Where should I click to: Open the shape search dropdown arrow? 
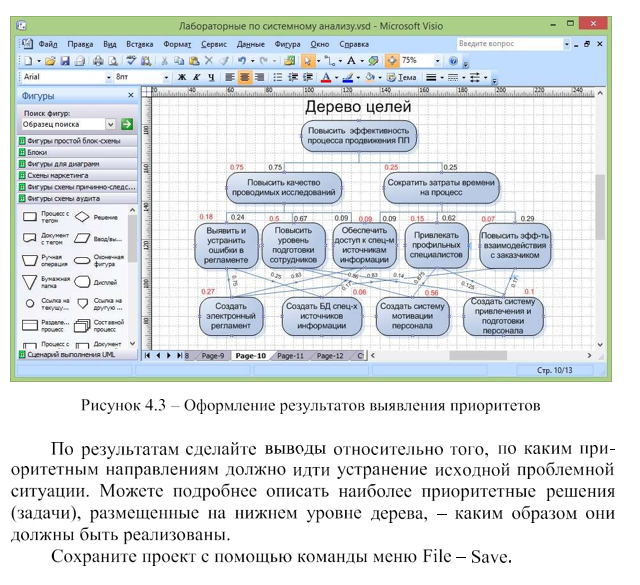click(111, 124)
